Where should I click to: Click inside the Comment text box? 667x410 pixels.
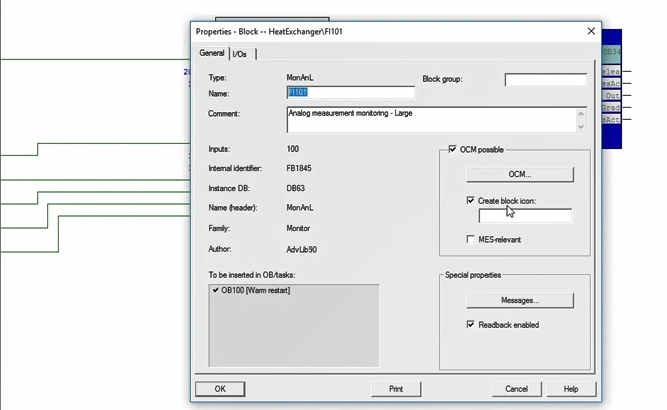coord(432,120)
